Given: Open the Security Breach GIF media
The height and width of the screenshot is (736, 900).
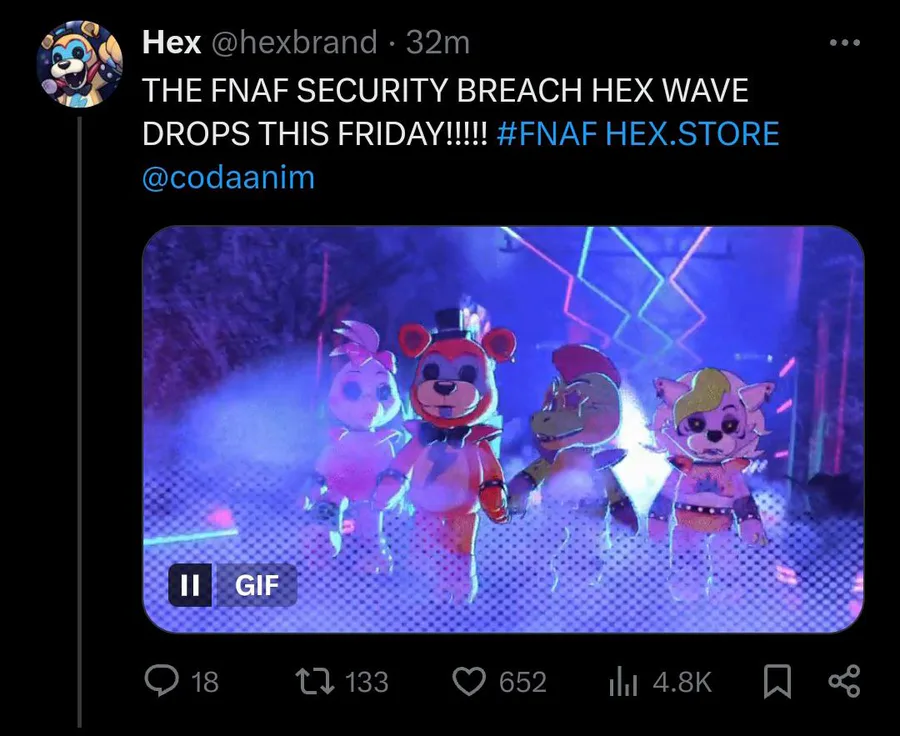Looking at the screenshot, I should (503, 429).
